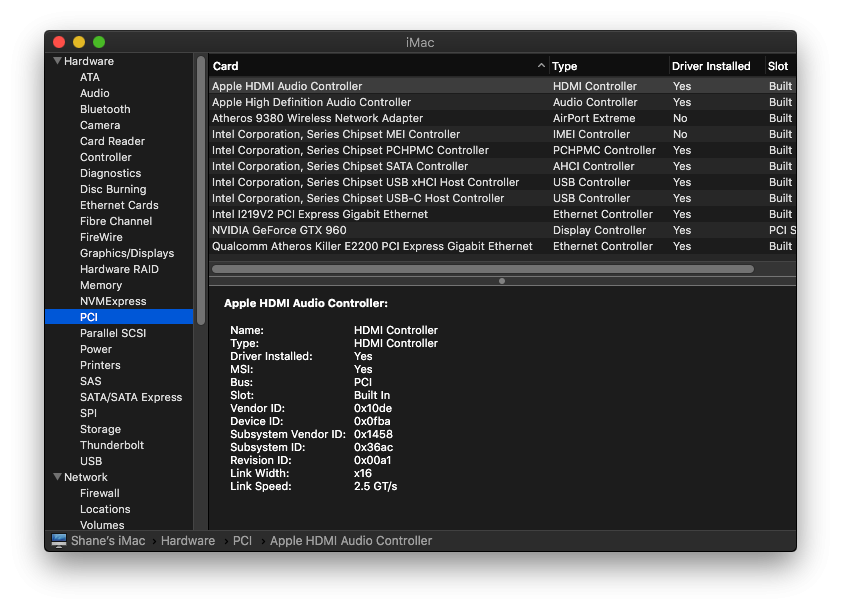Select Controller in the sidebar
The height and width of the screenshot is (610, 841).
point(106,157)
